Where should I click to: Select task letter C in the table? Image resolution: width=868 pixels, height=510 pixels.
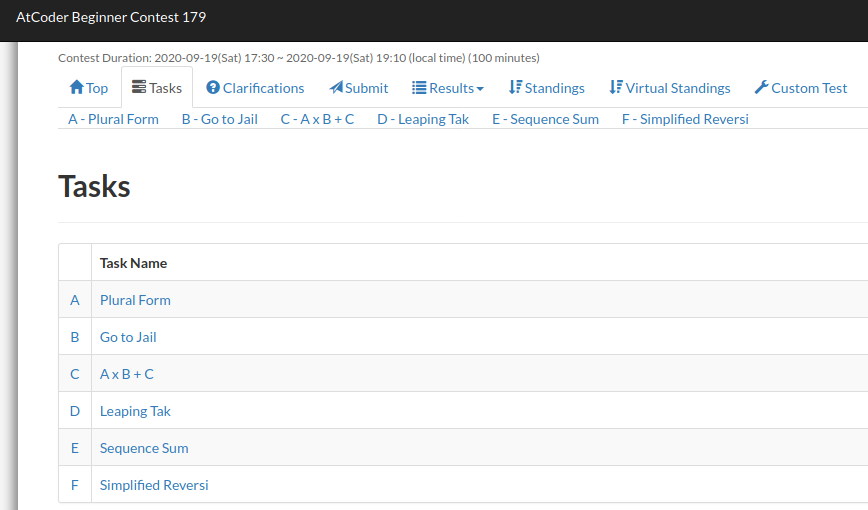point(75,374)
